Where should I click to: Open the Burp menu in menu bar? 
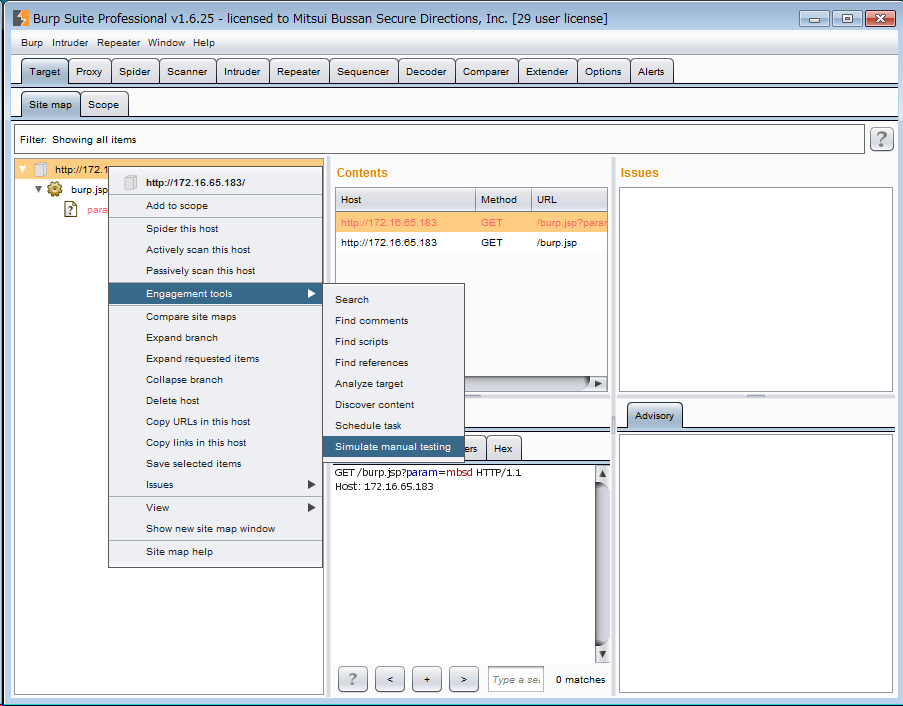tap(32, 43)
